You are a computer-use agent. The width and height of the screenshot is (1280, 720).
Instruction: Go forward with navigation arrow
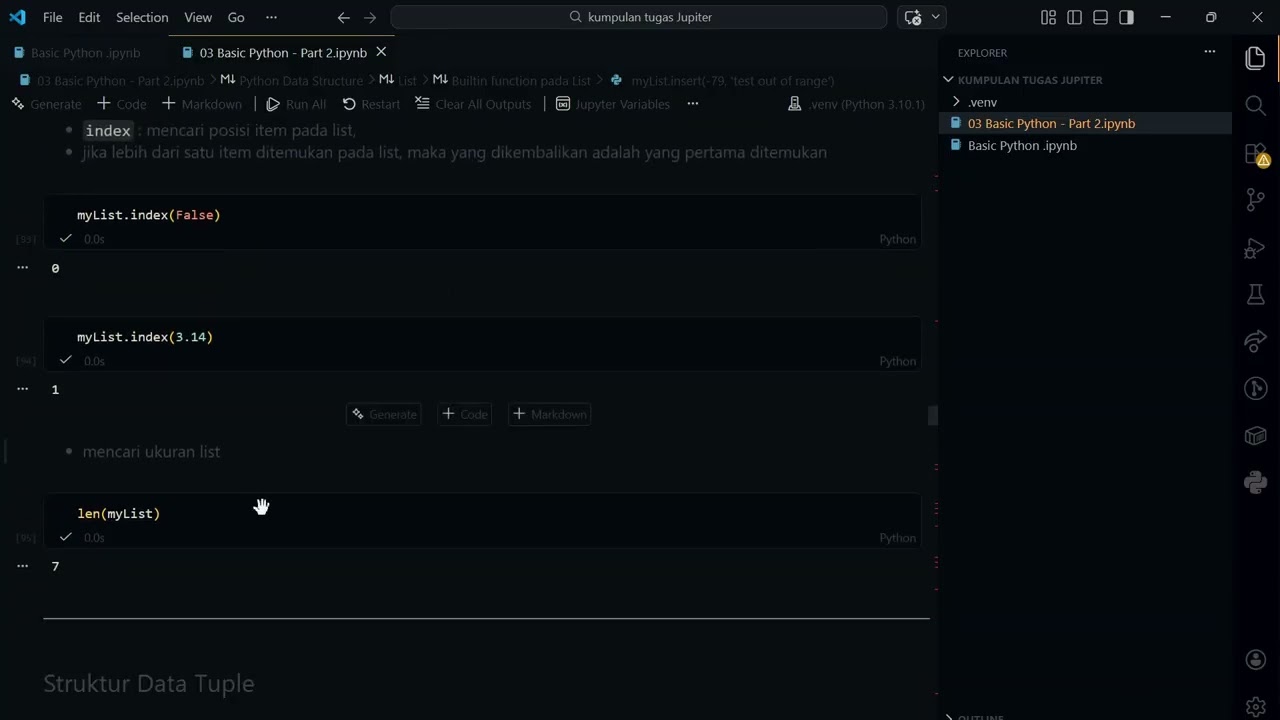pos(370,17)
